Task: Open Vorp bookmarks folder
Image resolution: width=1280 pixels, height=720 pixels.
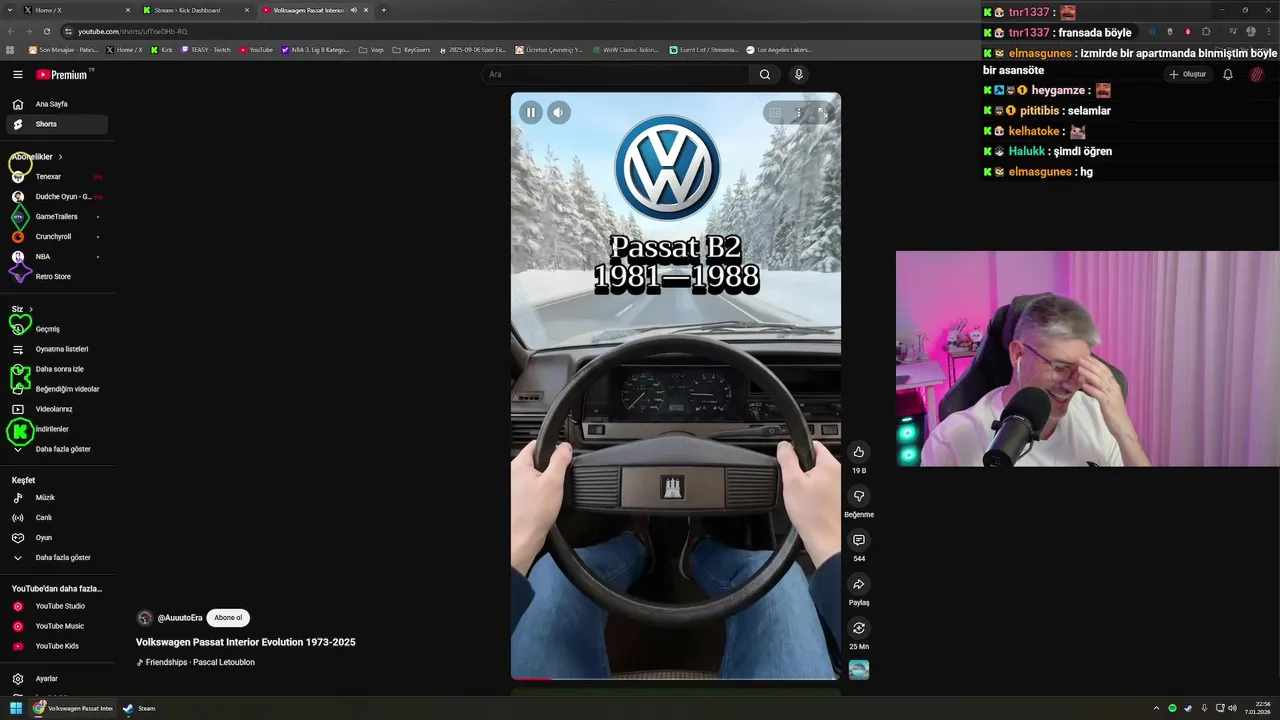Action: 372,49
